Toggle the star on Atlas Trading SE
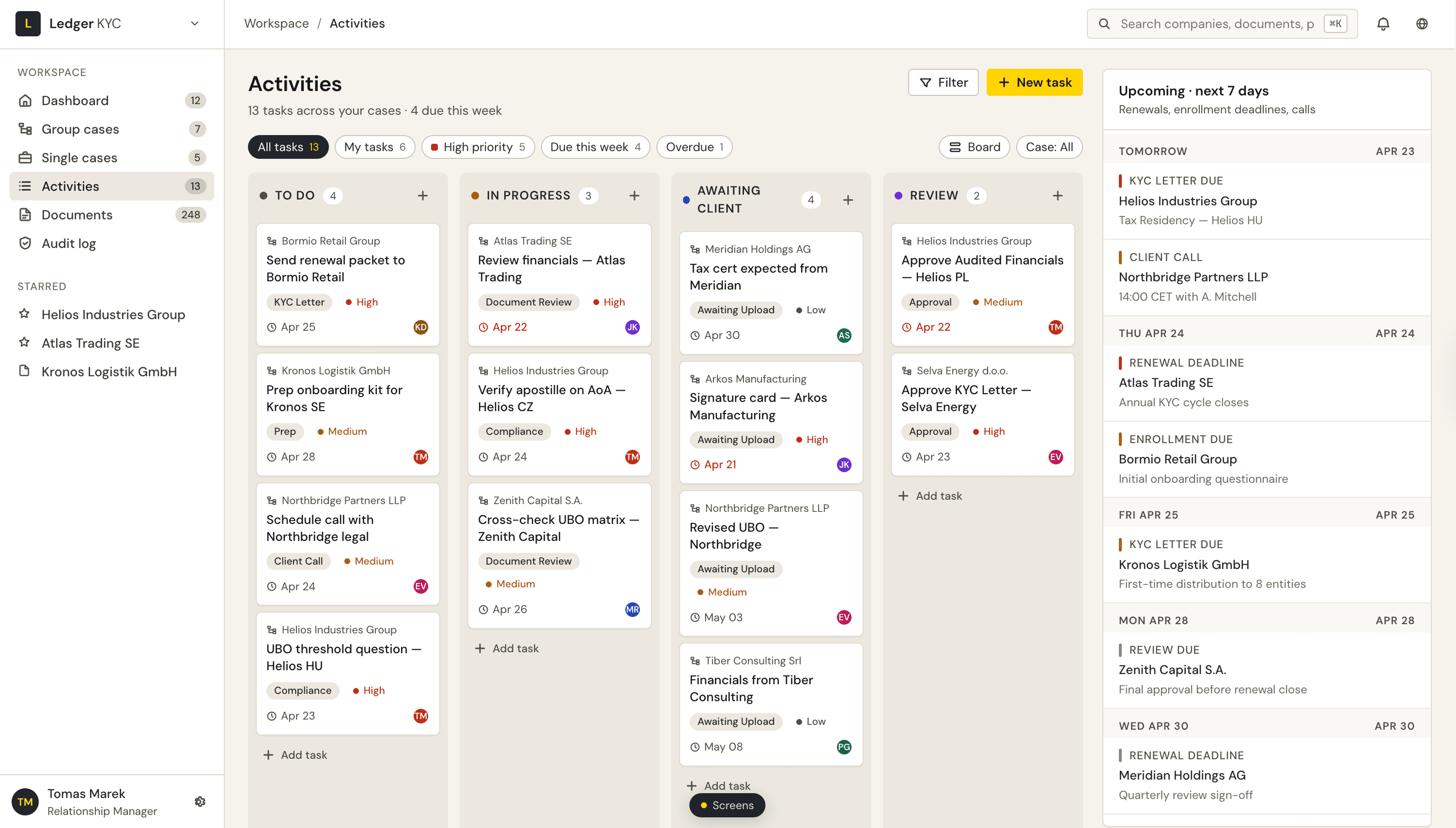 coord(24,342)
